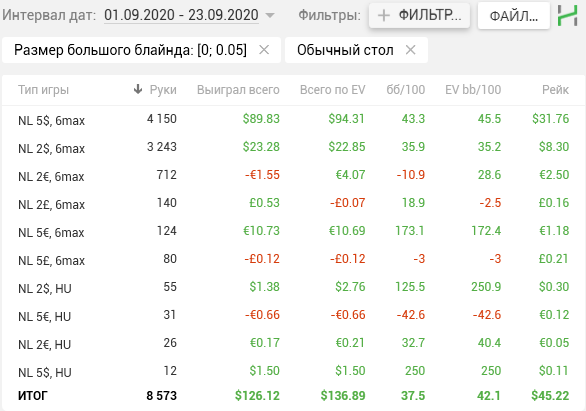Sort by the Тип игры column header

(x=43, y=90)
